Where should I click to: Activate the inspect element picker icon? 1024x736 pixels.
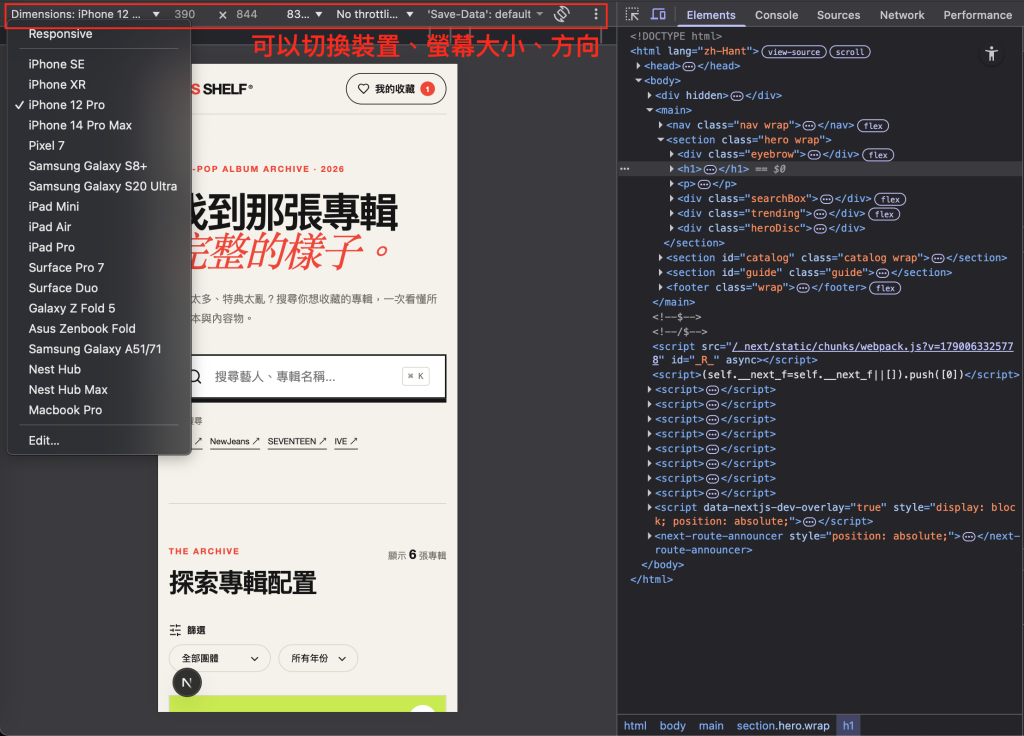(x=632, y=14)
